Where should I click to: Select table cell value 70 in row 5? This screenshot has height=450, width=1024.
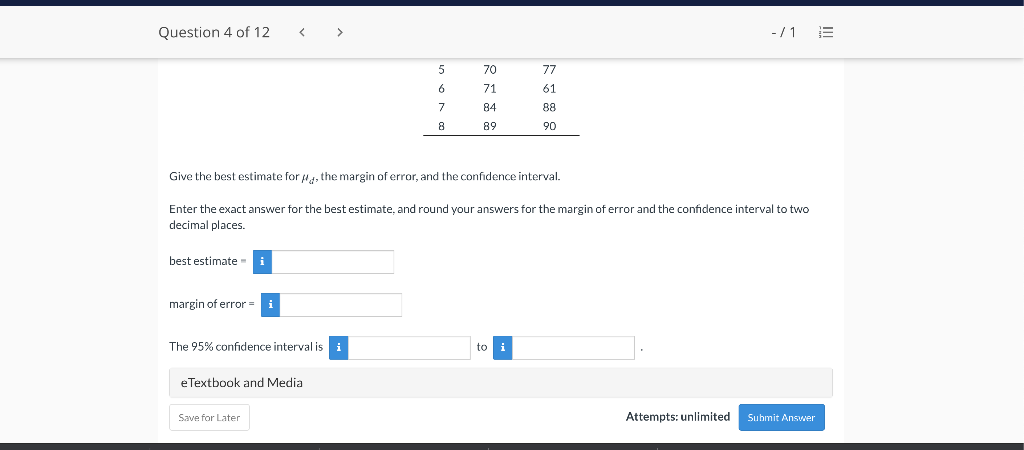coord(490,69)
